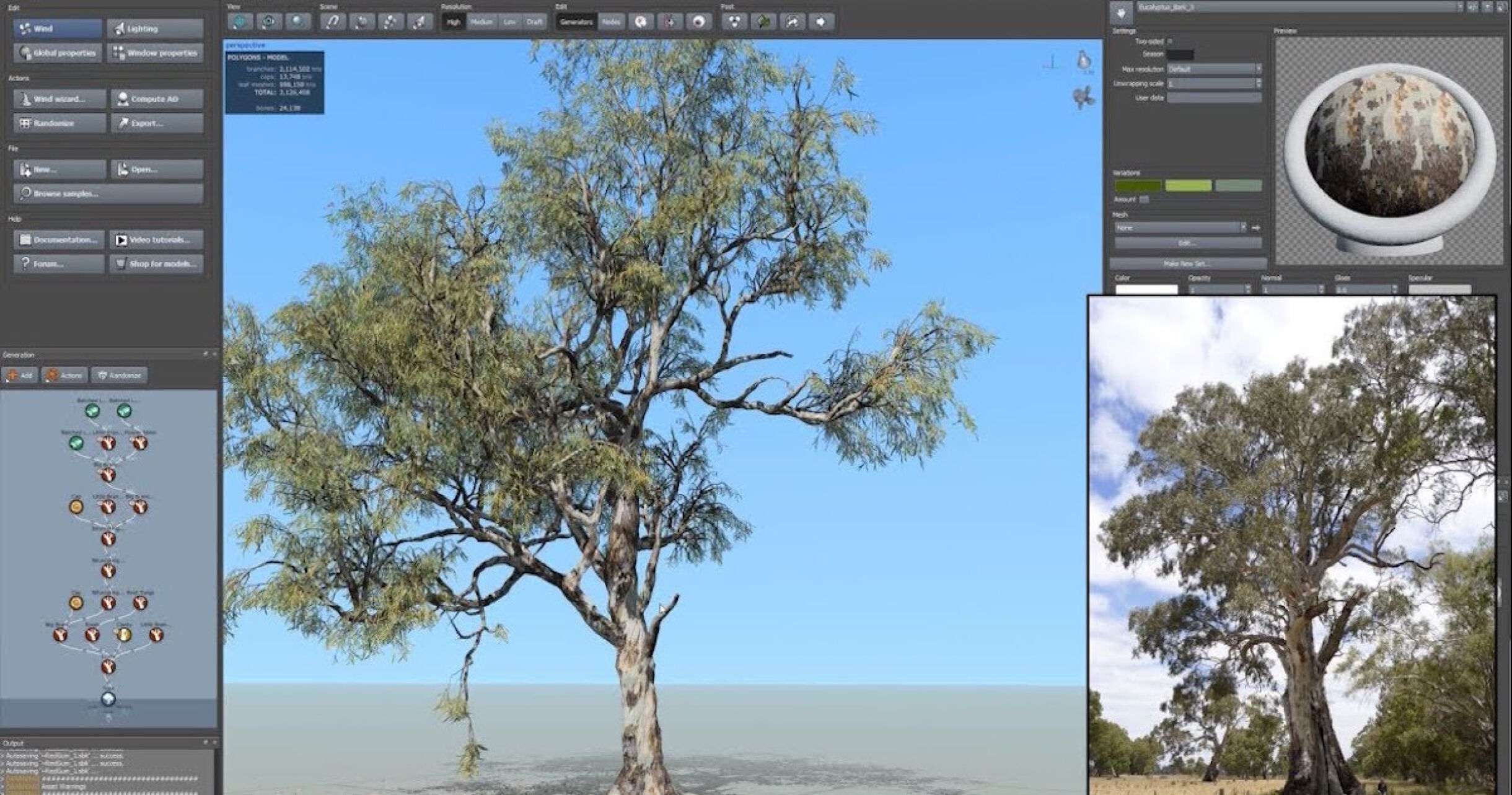Click the curved arrow icon in Post group
1512x795 pixels.
tap(793, 22)
